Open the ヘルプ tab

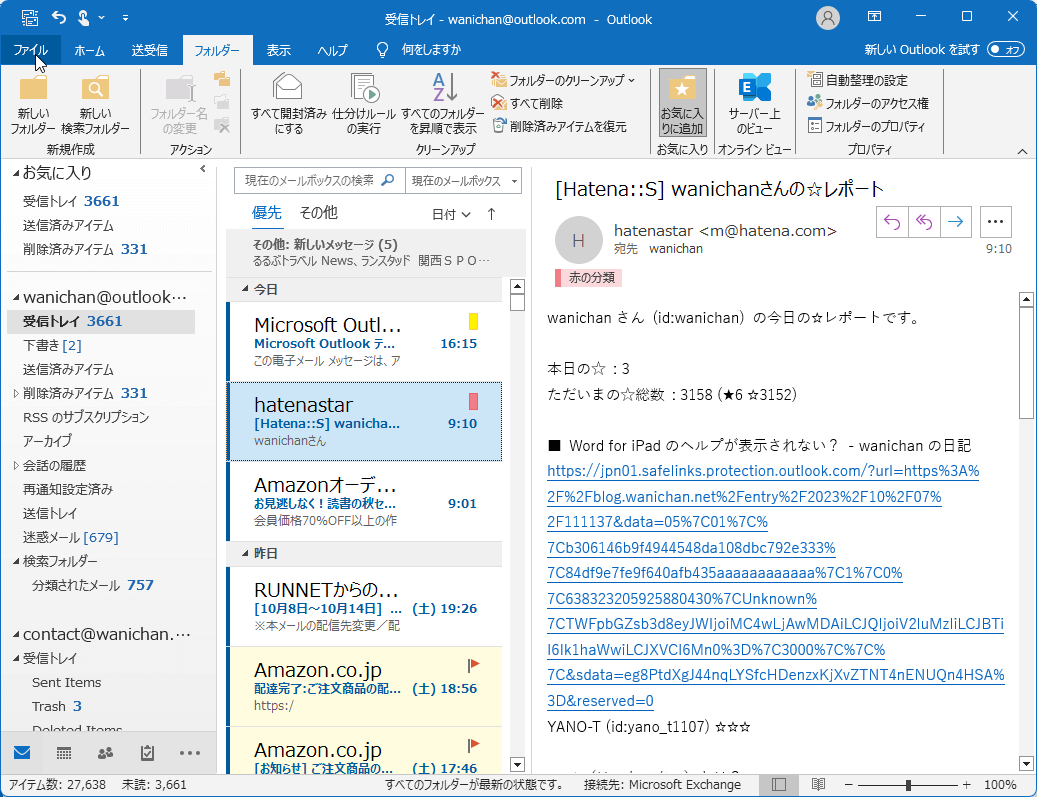tap(332, 50)
